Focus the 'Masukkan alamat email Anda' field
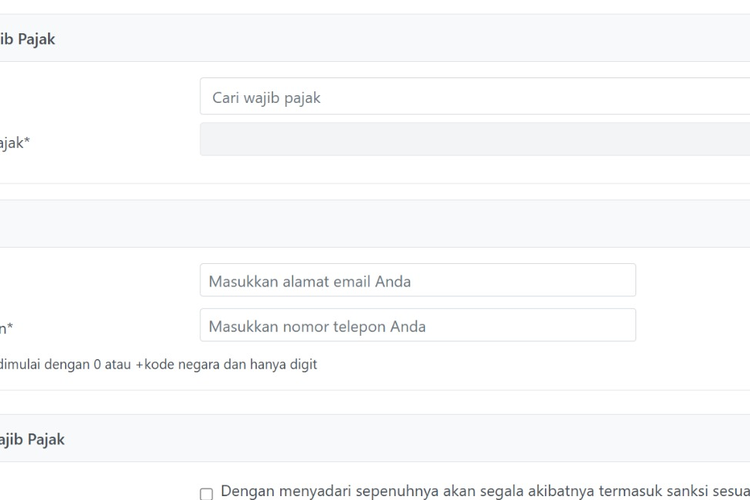This screenshot has width=750, height=500. click(418, 280)
